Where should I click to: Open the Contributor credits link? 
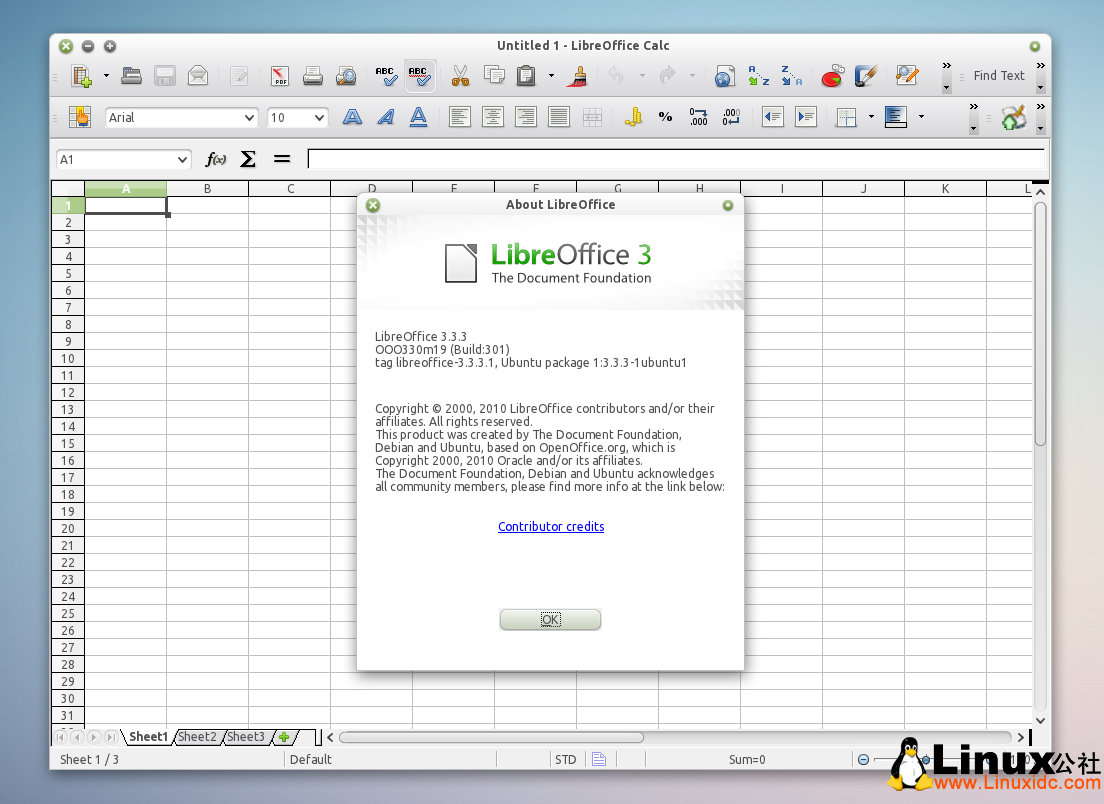point(551,526)
